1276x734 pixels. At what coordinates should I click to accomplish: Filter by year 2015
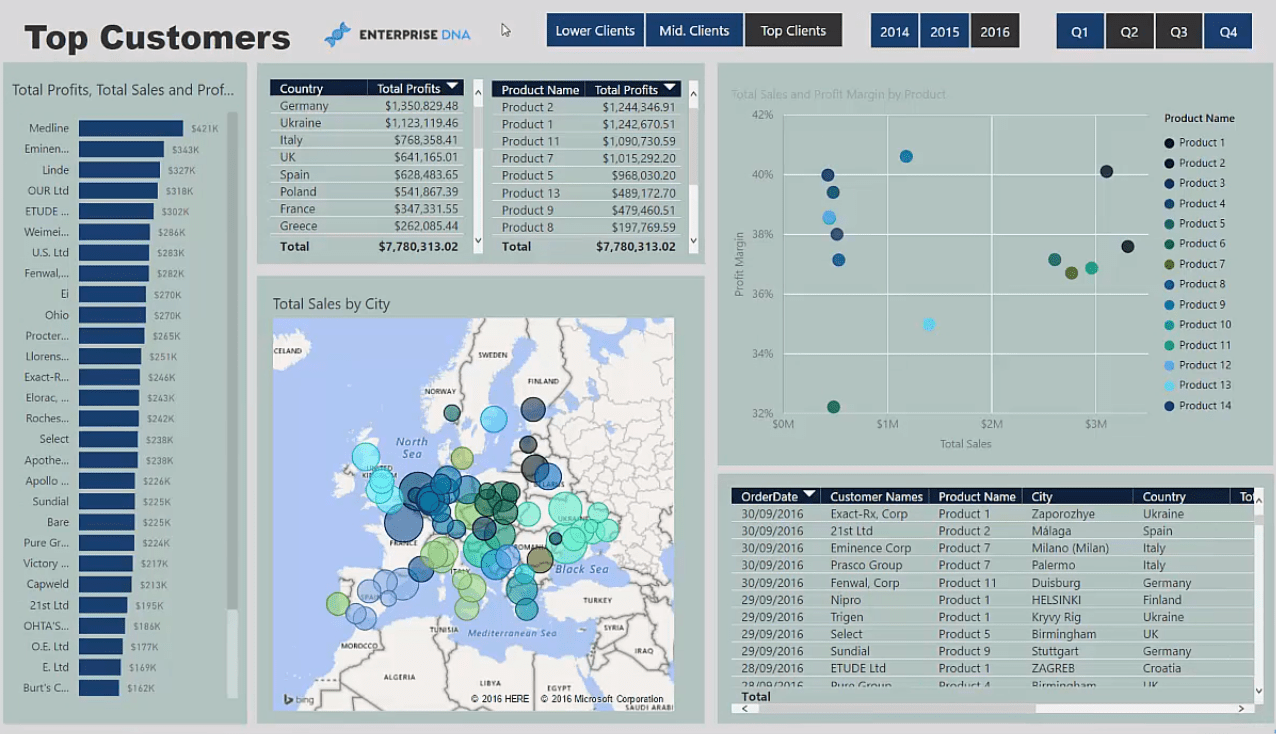945,31
